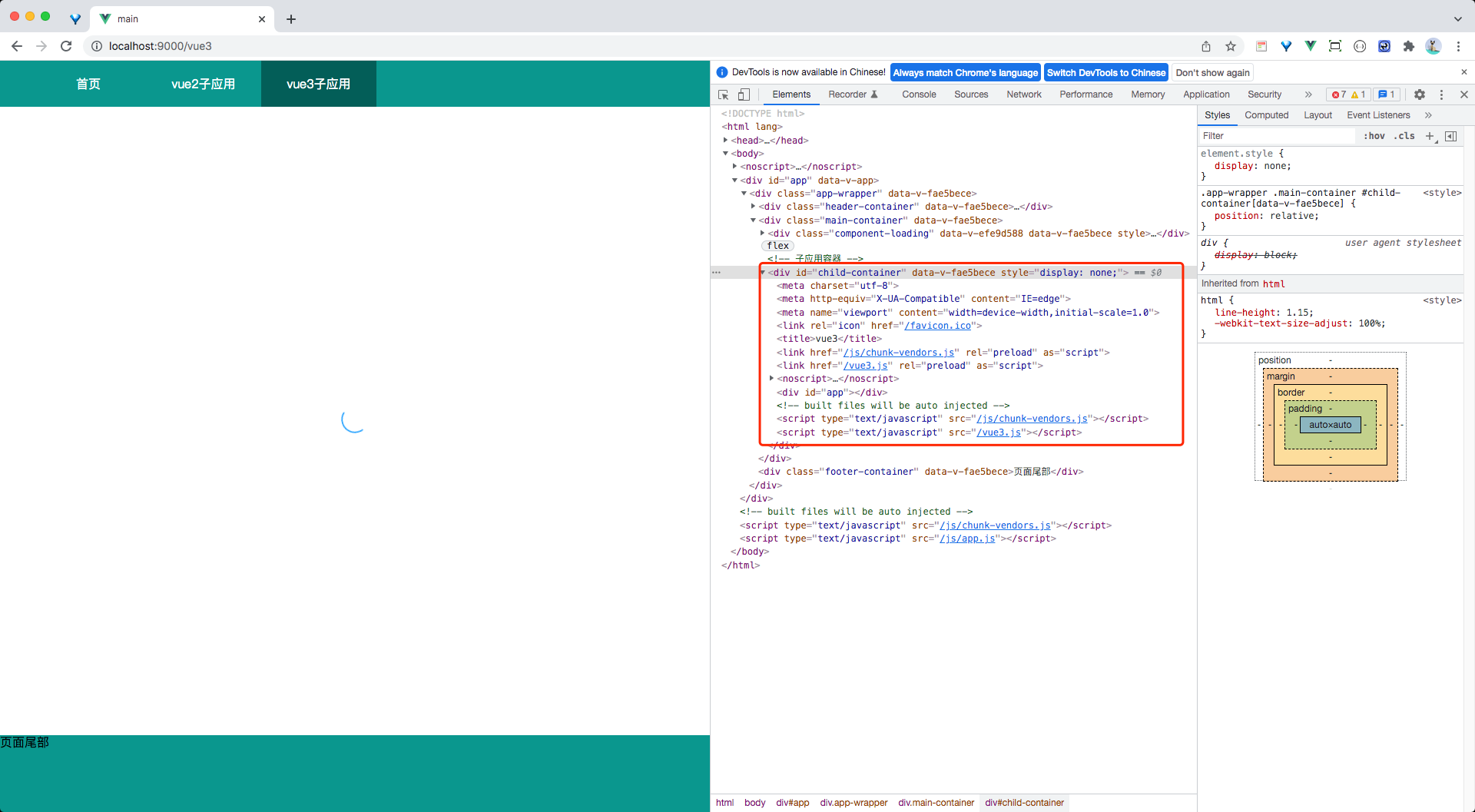Collapse the child-container div node

pyautogui.click(x=763, y=273)
